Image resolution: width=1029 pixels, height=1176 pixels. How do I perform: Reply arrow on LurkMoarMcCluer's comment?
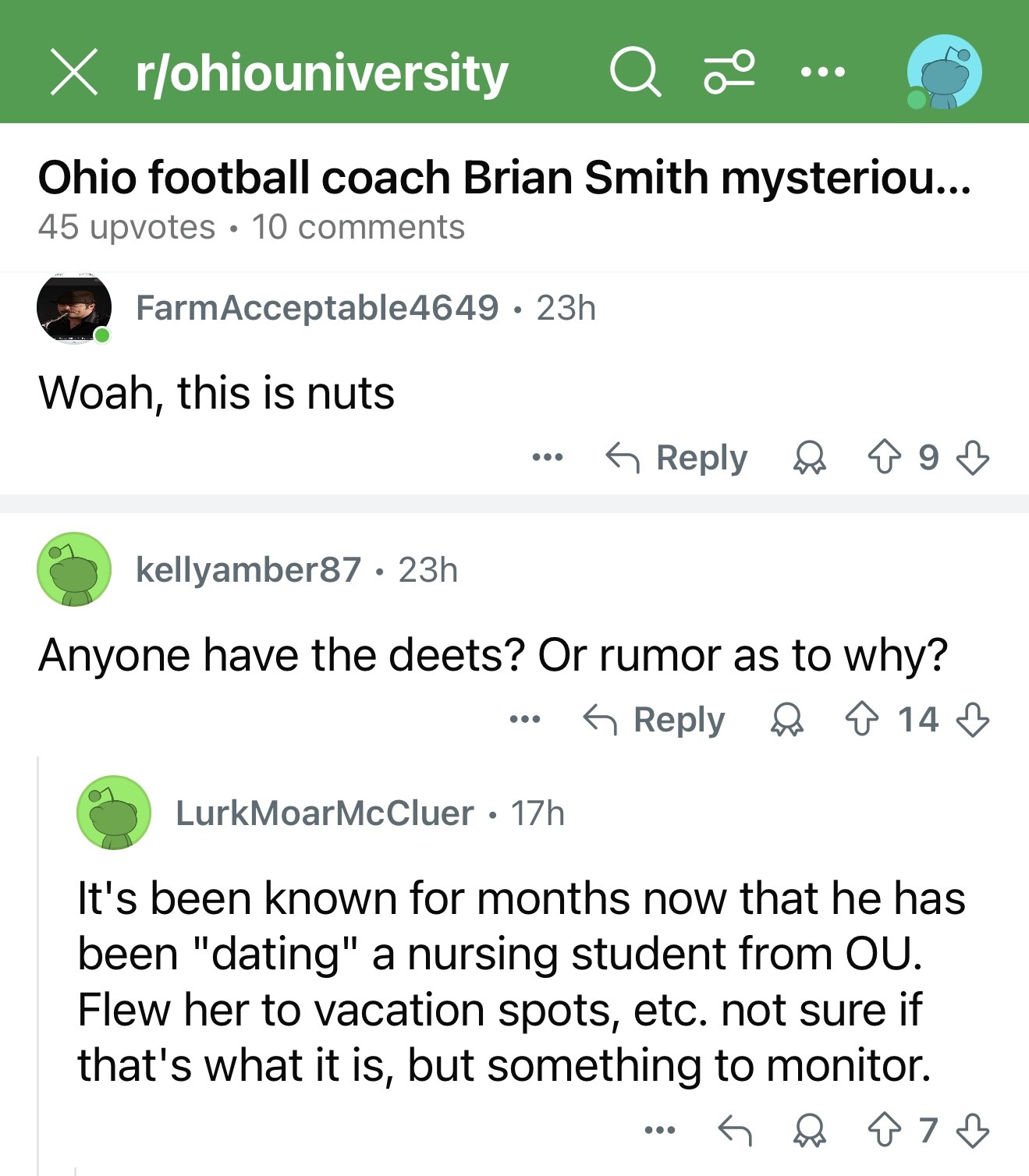[x=734, y=1130]
